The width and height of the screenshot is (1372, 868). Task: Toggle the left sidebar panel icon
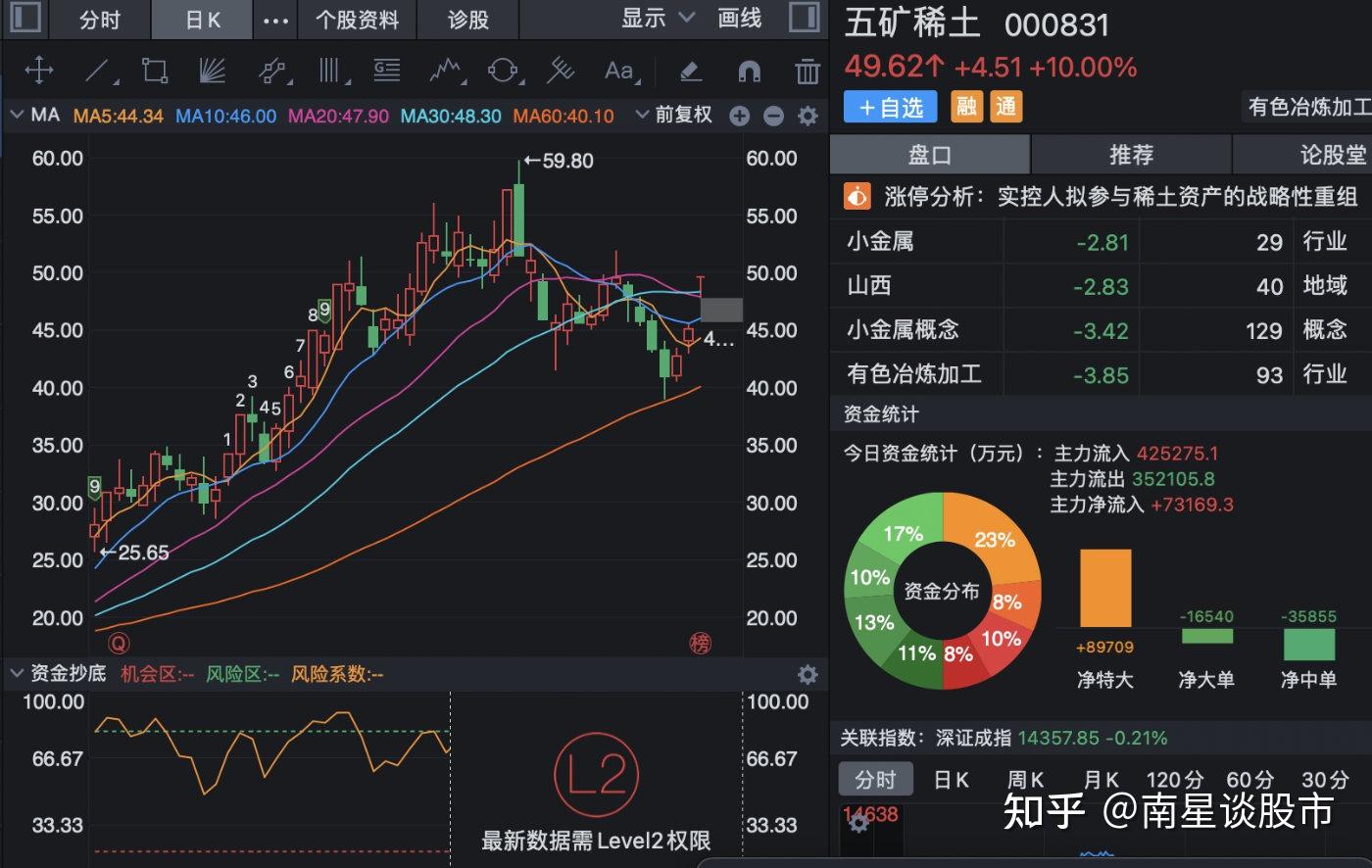(24, 18)
